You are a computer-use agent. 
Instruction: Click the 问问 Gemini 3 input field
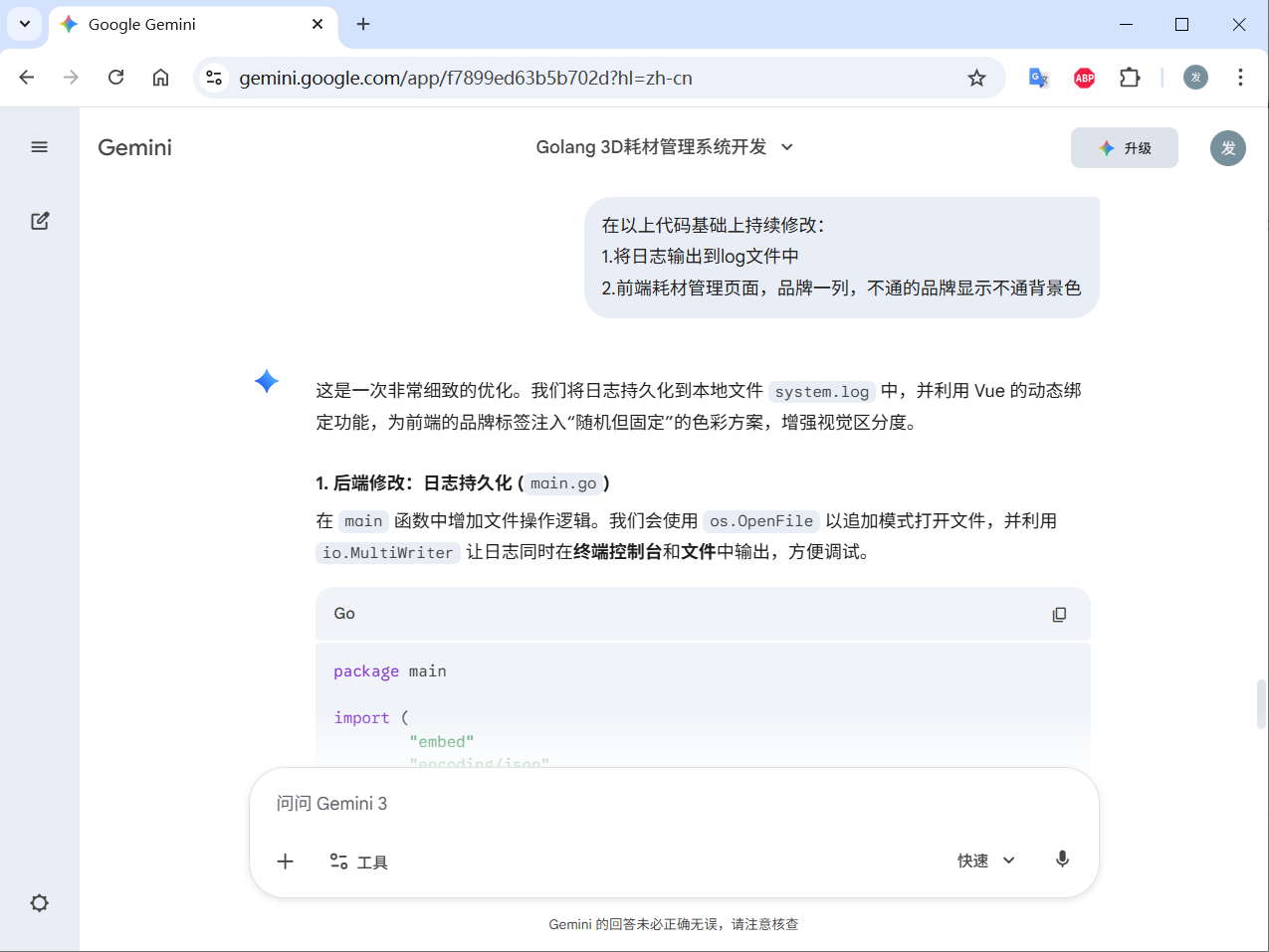657,804
